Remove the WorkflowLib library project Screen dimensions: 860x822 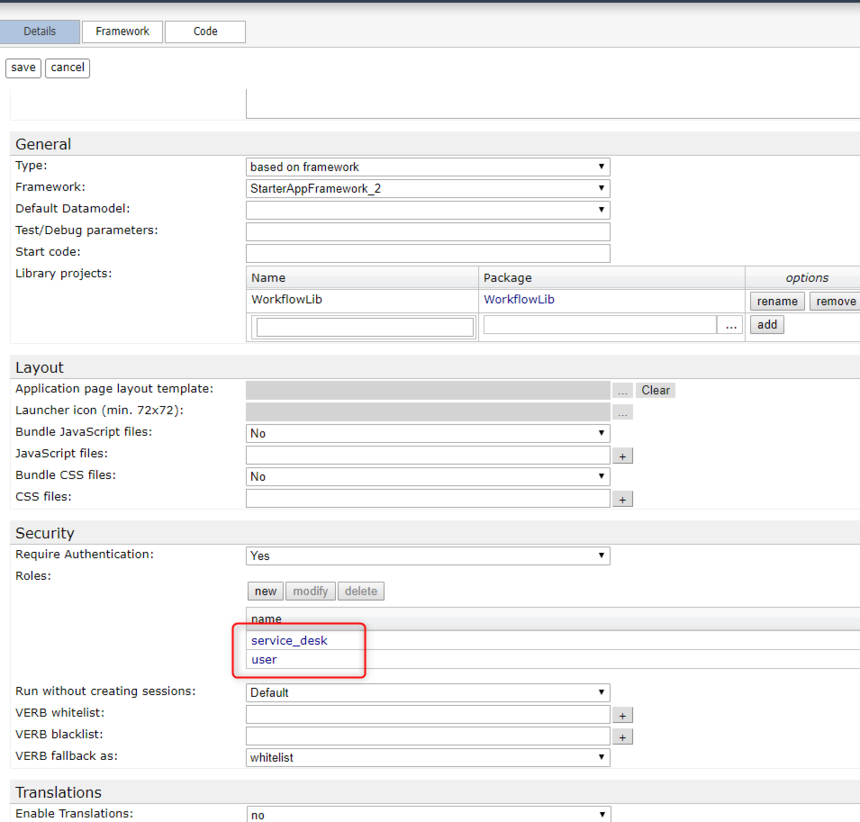point(834,301)
